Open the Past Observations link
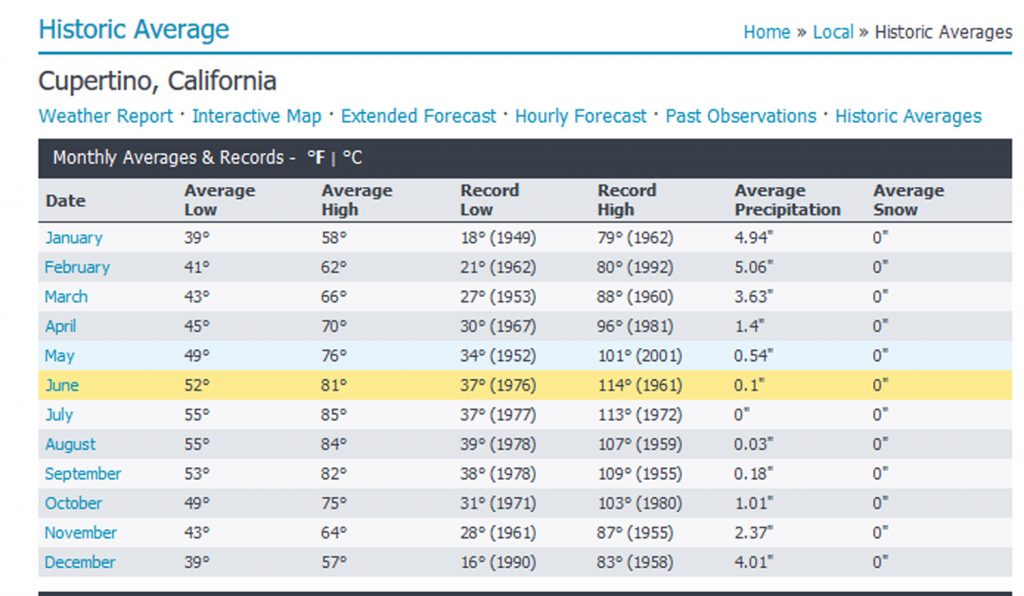The height and width of the screenshot is (596, 1024). pos(741,116)
